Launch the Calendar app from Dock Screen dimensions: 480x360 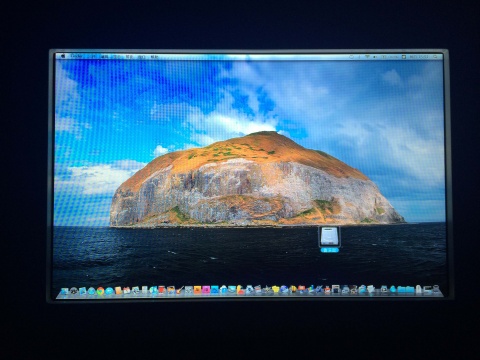(x=127, y=291)
